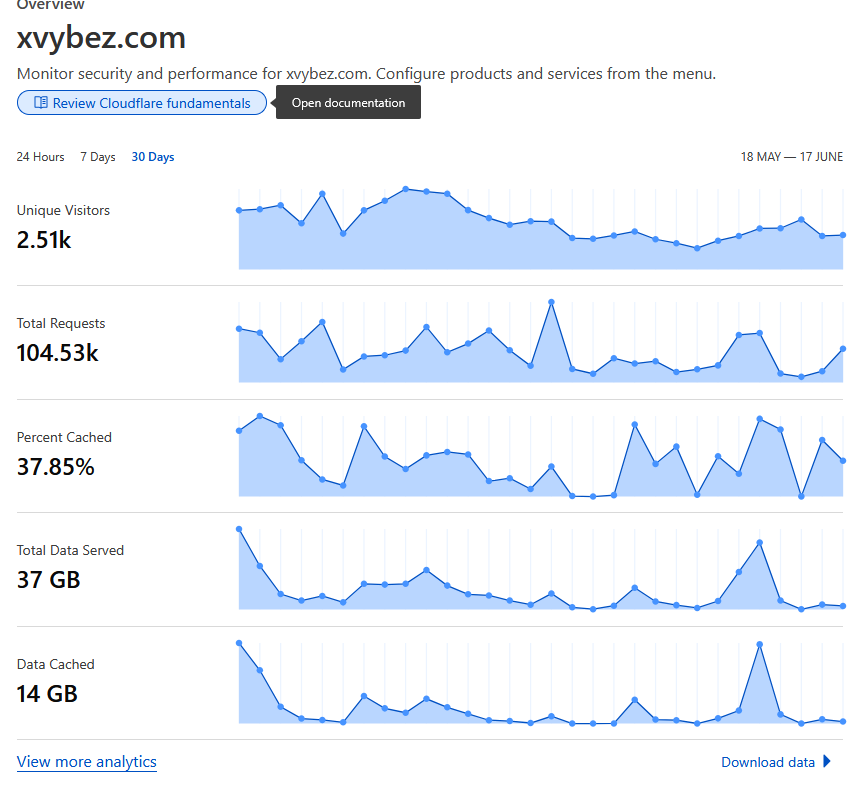Click the tallest right-side spike in Data Cached chart

click(x=760, y=645)
